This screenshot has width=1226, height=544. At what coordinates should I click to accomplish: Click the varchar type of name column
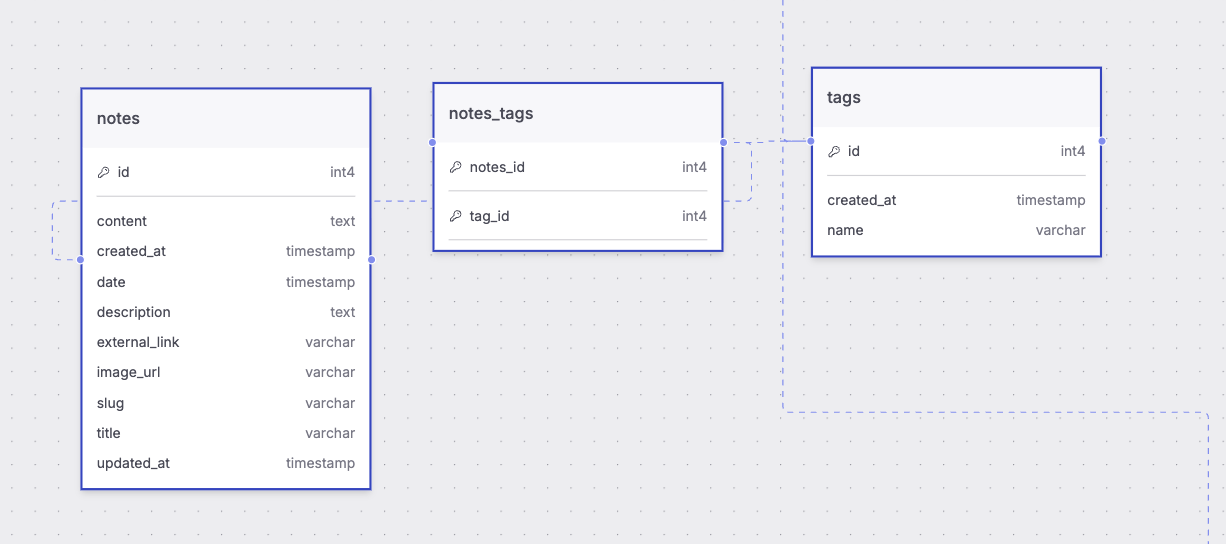1060,230
